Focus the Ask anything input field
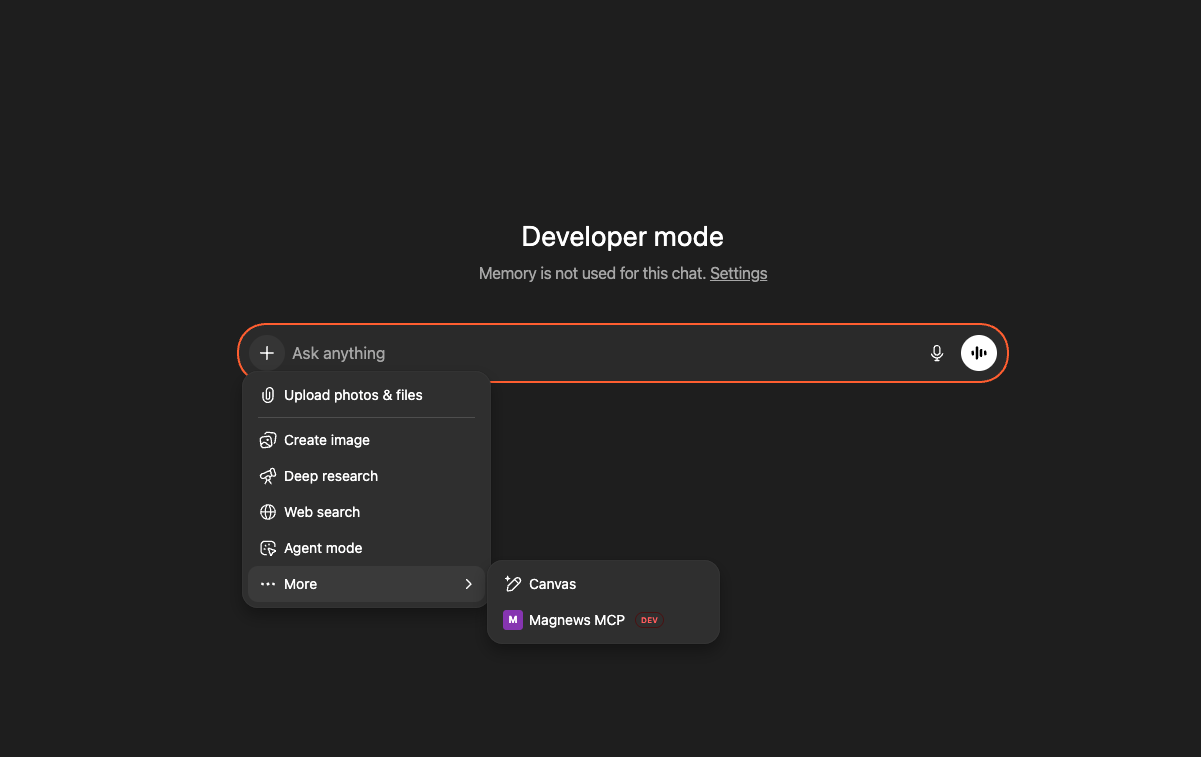The height and width of the screenshot is (757, 1201). (600, 353)
